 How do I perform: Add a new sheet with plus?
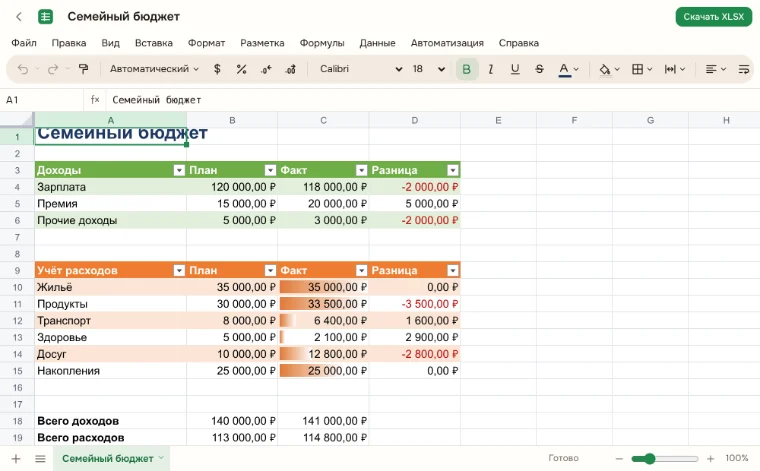(16, 458)
